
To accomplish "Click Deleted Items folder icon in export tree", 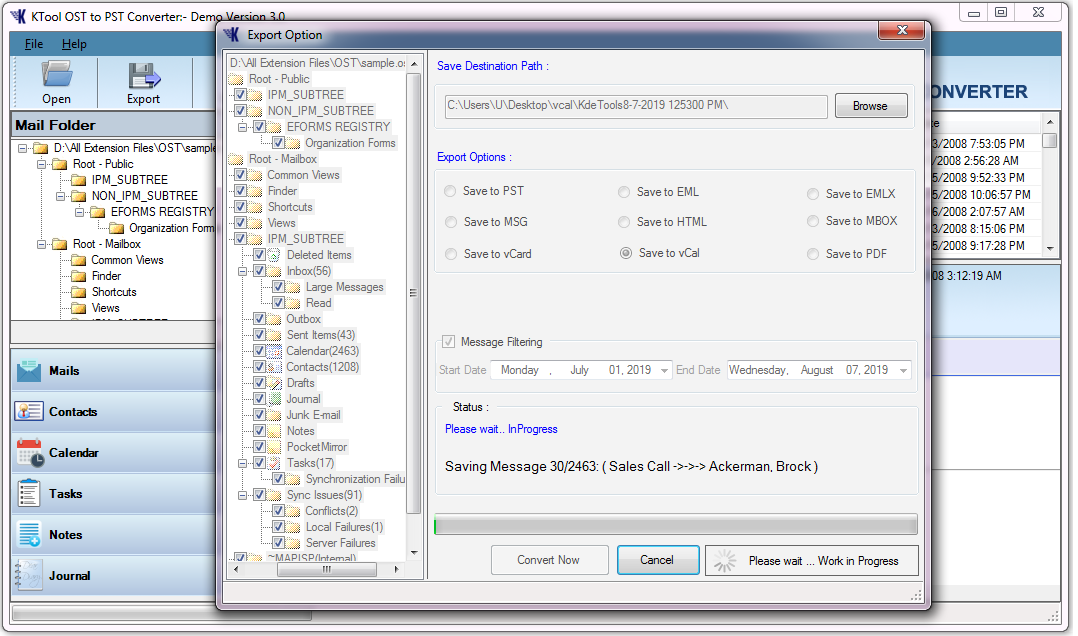I will (274, 255).
